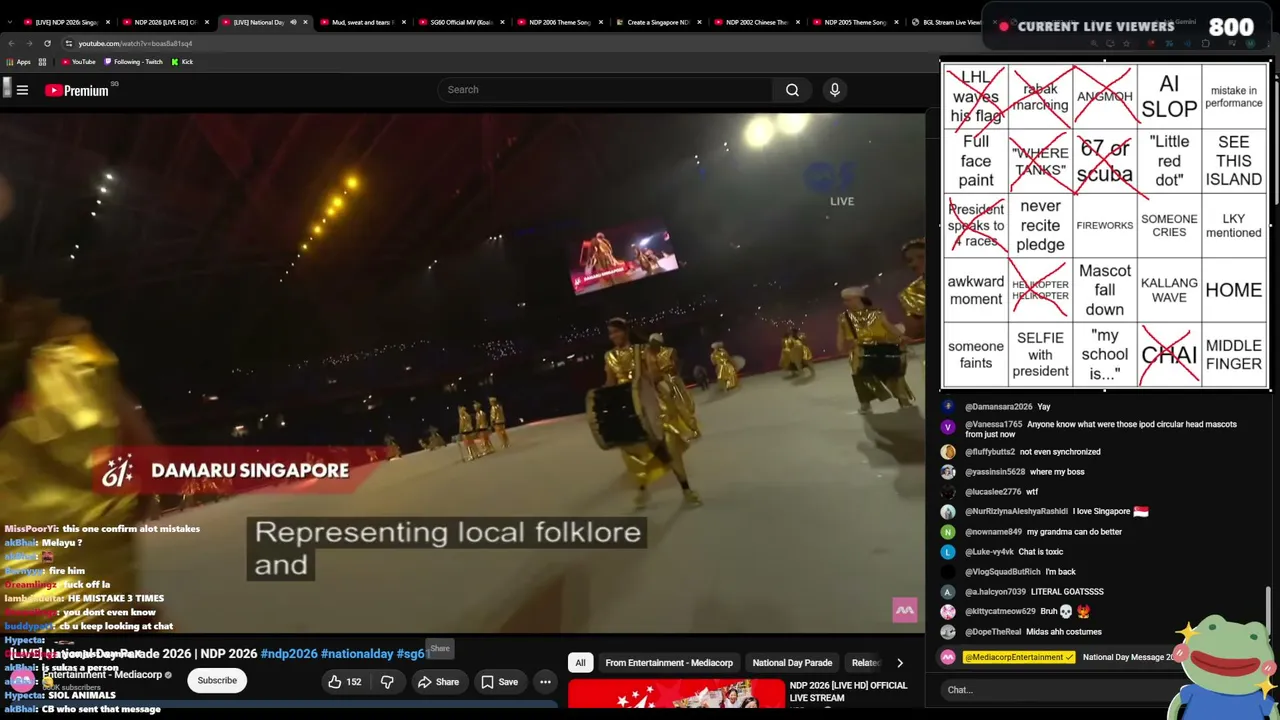This screenshot has height=720, width=1280.
Task: Open the Following - Twitch bookmark
Action: click(x=133, y=62)
